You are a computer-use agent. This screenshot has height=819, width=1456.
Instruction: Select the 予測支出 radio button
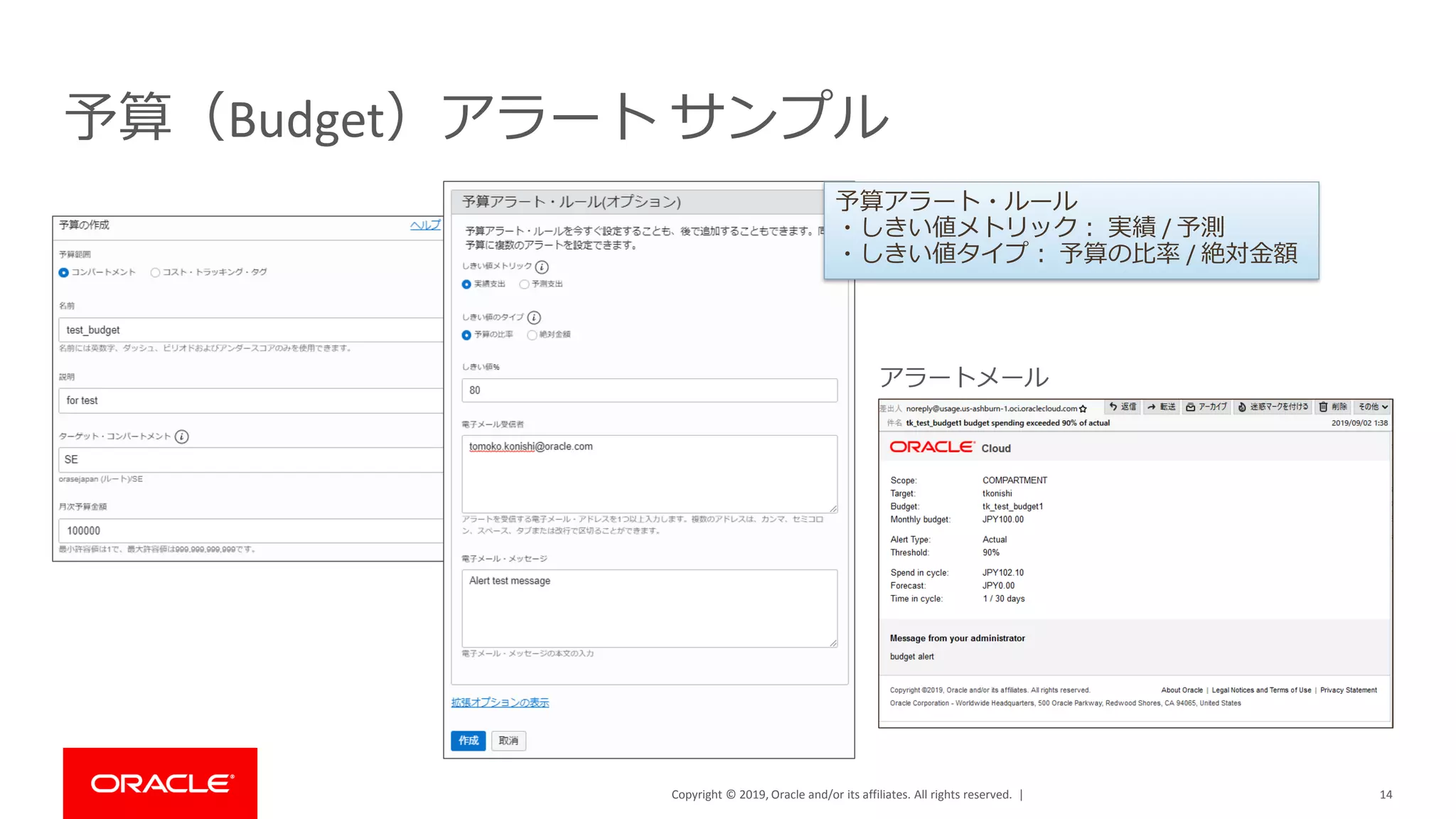tap(524, 284)
